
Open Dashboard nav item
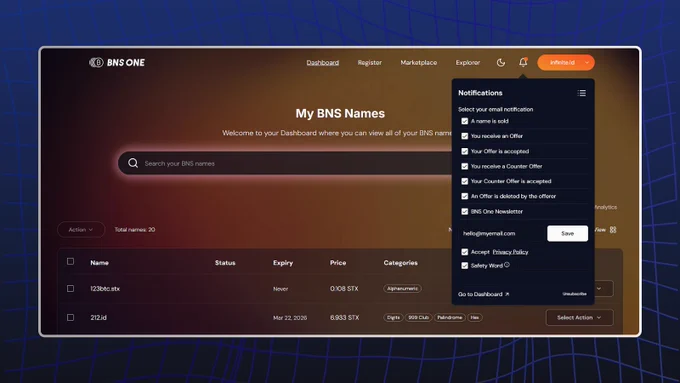pyautogui.click(x=323, y=62)
